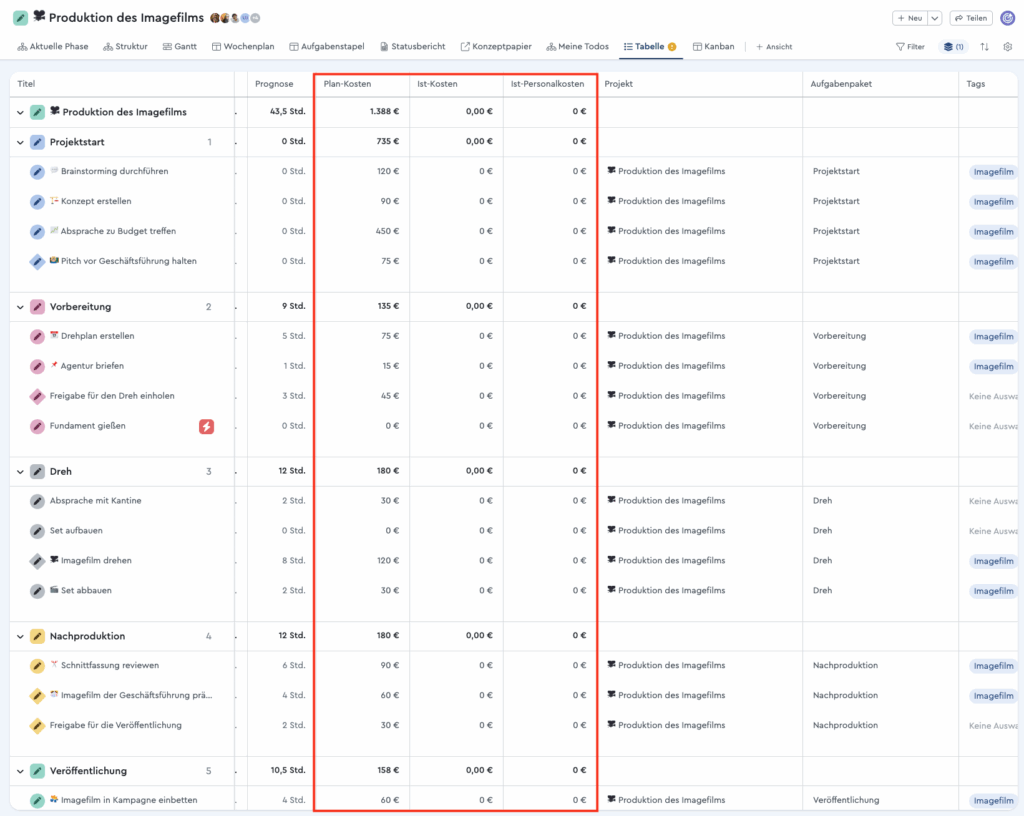
Task: Click the Ist-Kosten column header
Action: pyautogui.click(x=456, y=84)
